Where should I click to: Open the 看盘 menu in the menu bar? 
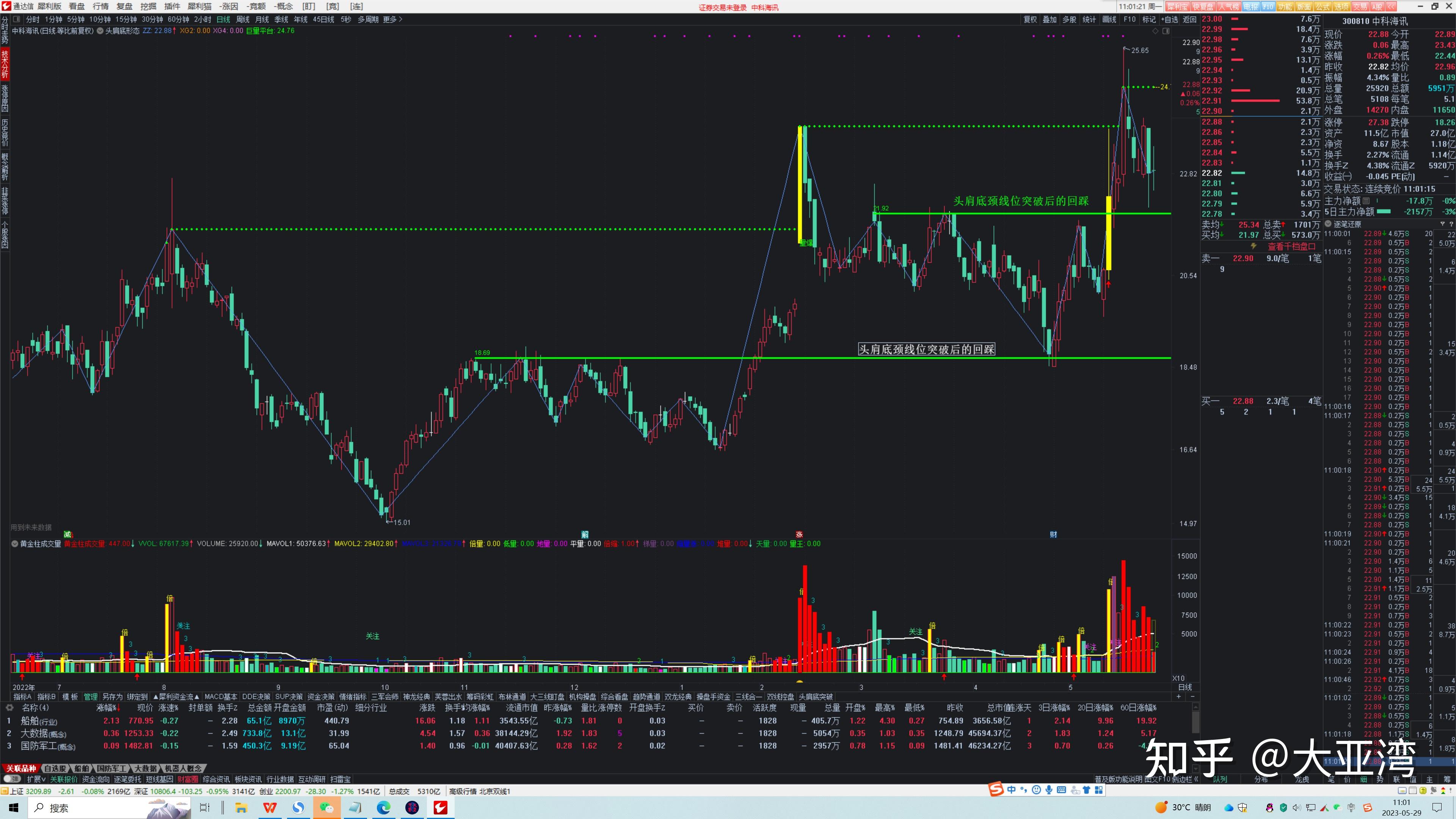[76, 7]
